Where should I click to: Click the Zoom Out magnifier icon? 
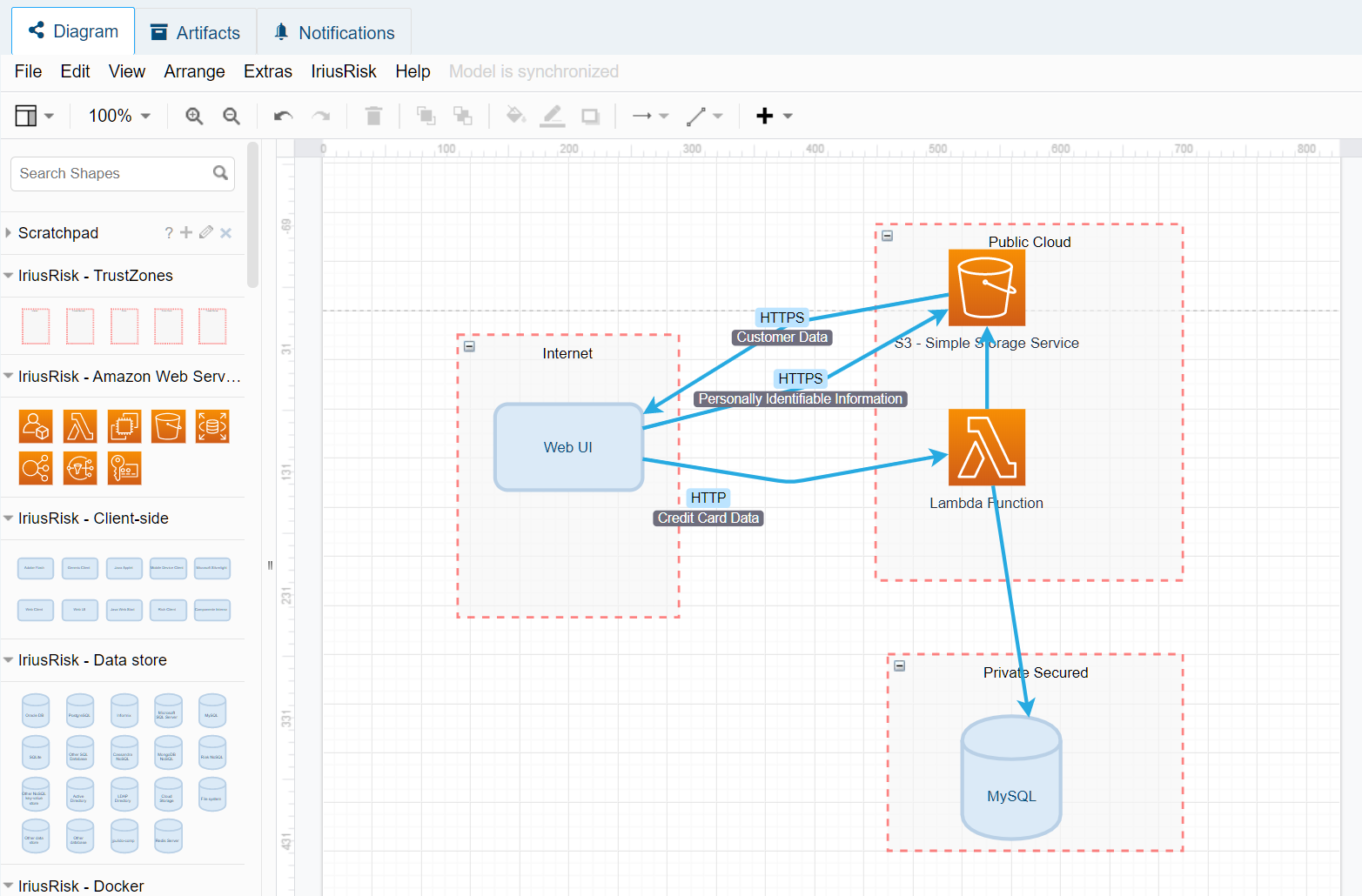[231, 117]
